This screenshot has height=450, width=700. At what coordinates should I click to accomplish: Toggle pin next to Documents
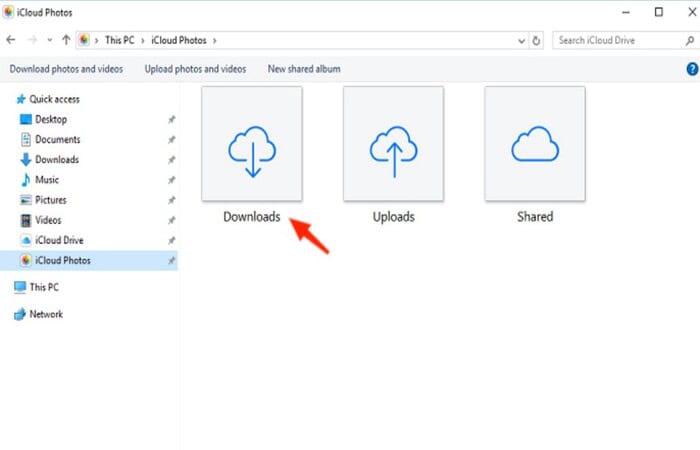point(171,140)
